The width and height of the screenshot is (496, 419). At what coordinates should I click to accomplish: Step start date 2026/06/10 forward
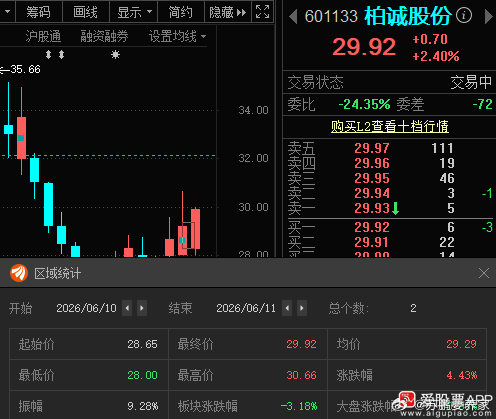point(142,308)
